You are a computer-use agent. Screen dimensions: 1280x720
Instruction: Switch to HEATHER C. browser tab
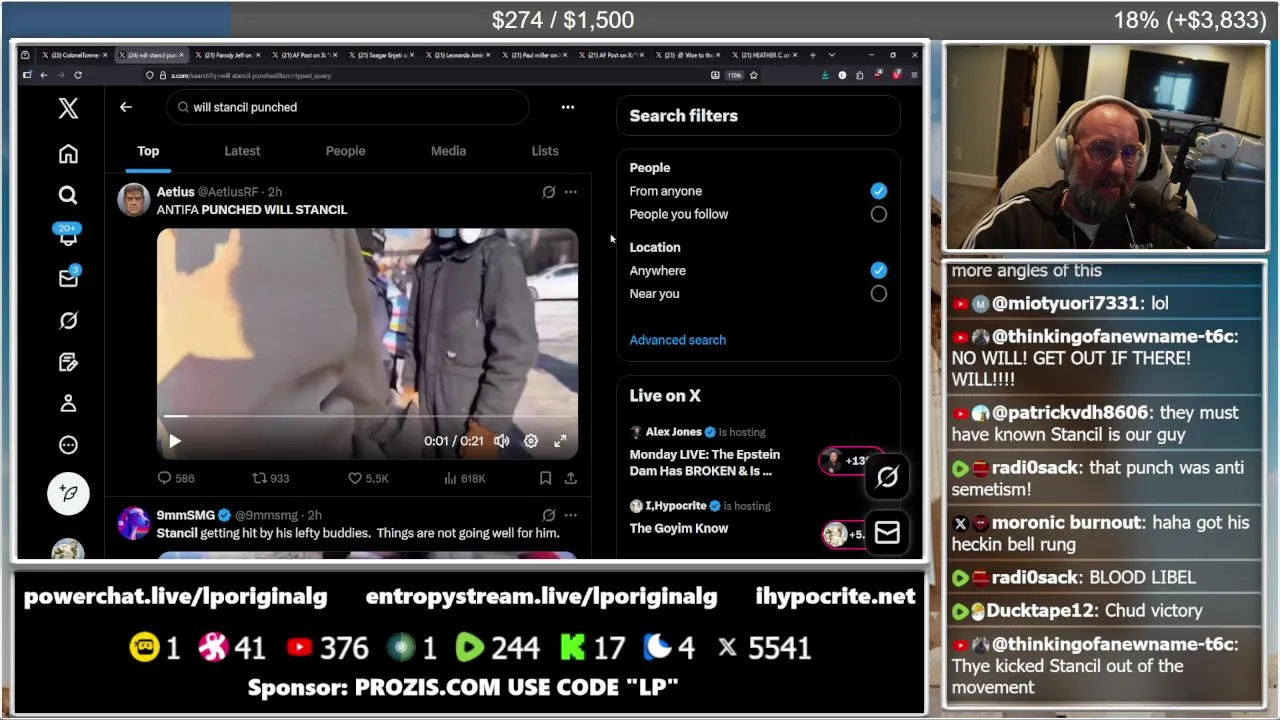pos(763,55)
